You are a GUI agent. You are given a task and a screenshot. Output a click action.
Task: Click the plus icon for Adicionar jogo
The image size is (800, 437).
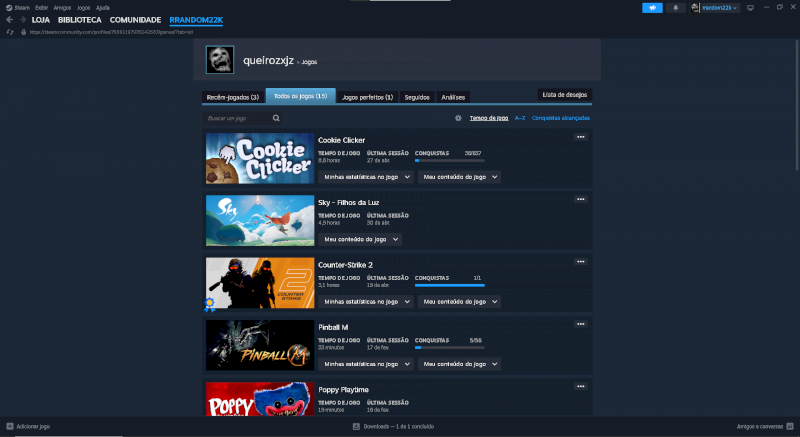(x=10, y=426)
